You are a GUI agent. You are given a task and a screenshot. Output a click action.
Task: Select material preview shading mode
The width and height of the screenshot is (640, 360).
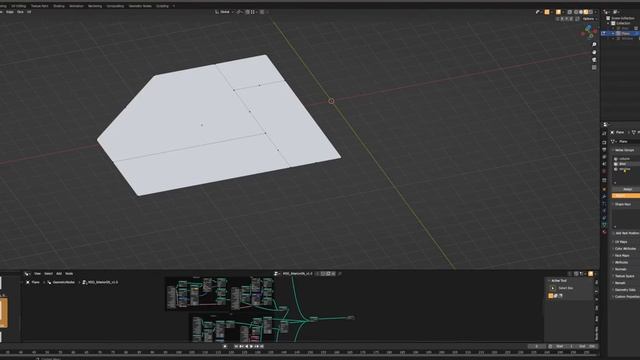pos(586,12)
